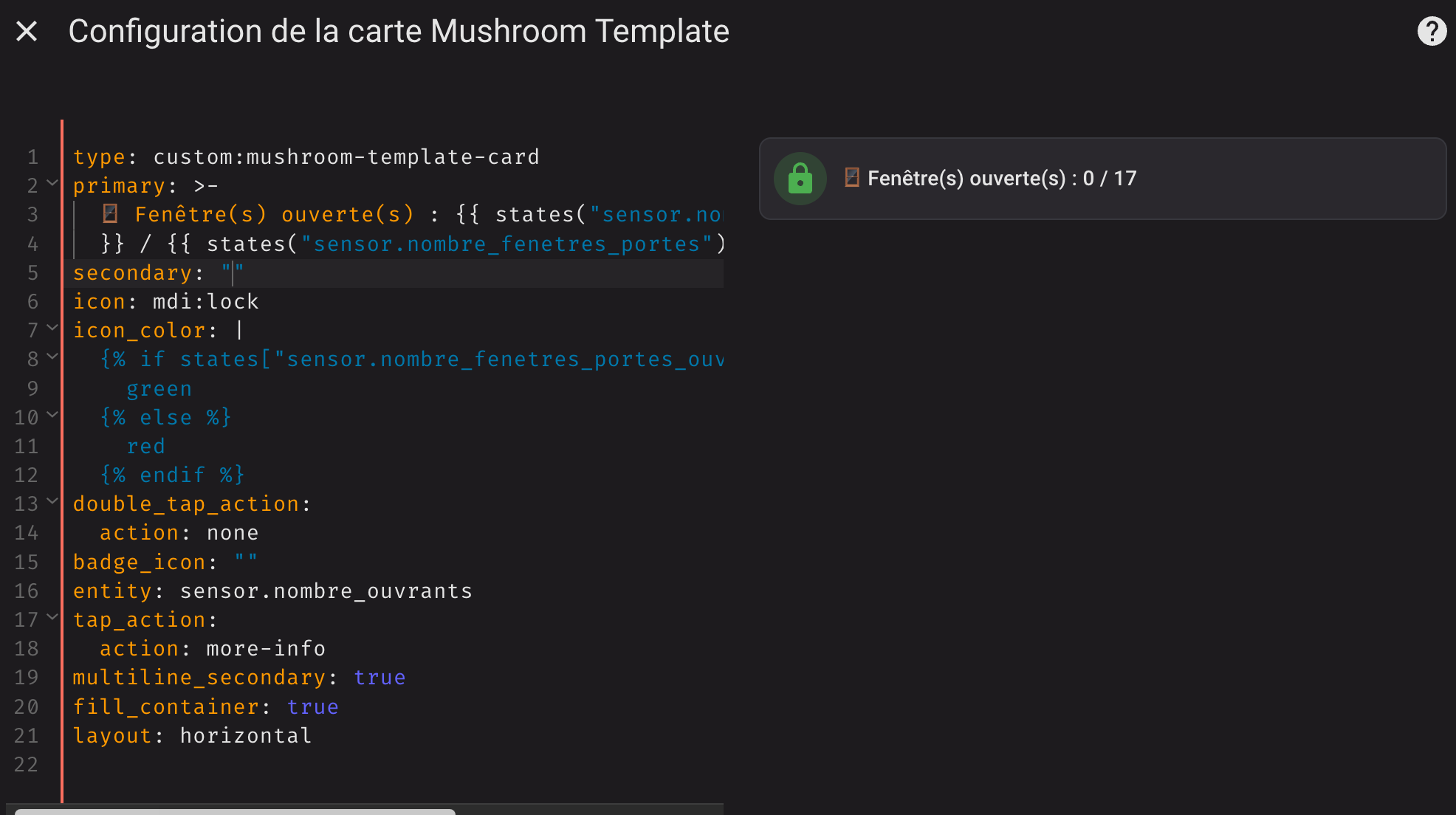The height and width of the screenshot is (815, 1456).
Task: Open the help icon in the header
Action: [1432, 31]
